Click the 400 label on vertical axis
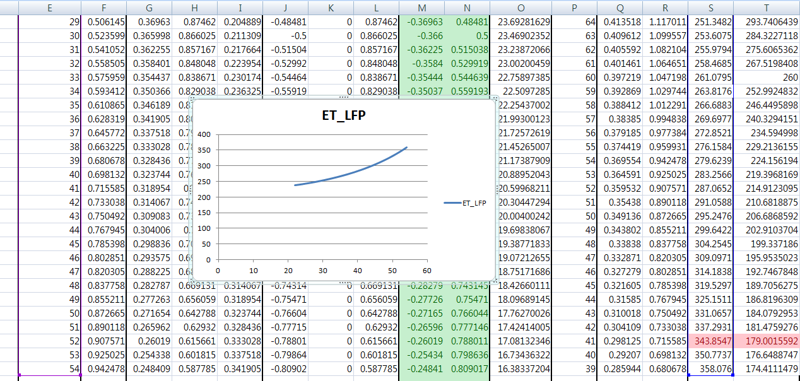800x381 pixels. coord(203,135)
